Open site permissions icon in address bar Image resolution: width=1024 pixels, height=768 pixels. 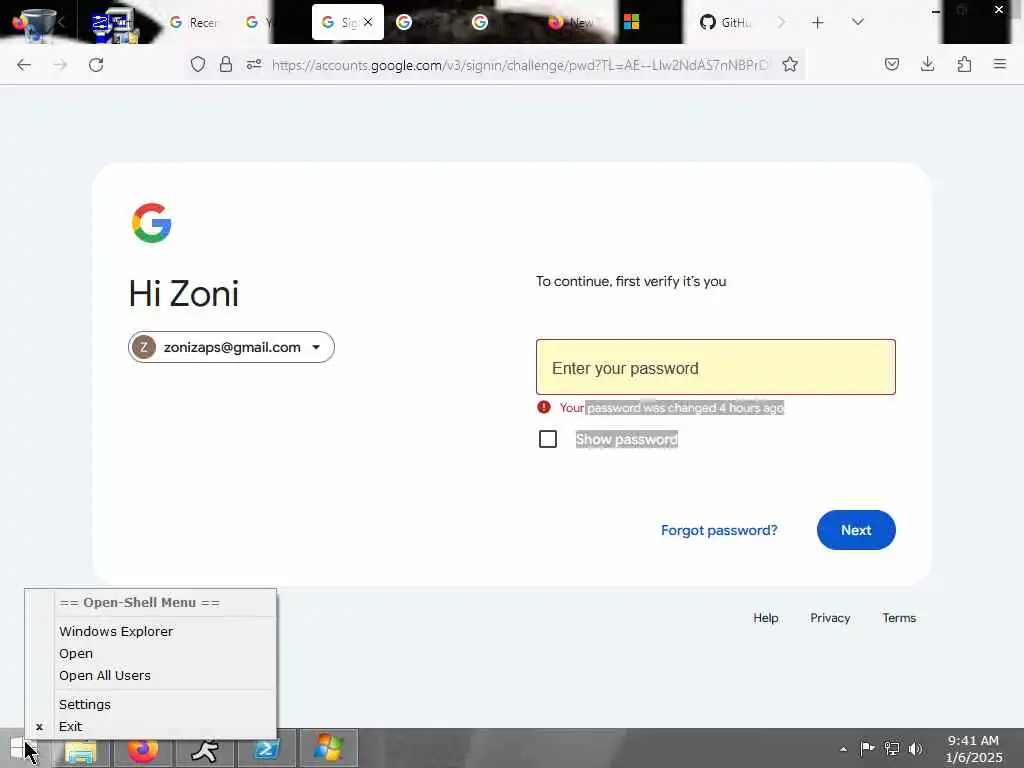pos(254,64)
